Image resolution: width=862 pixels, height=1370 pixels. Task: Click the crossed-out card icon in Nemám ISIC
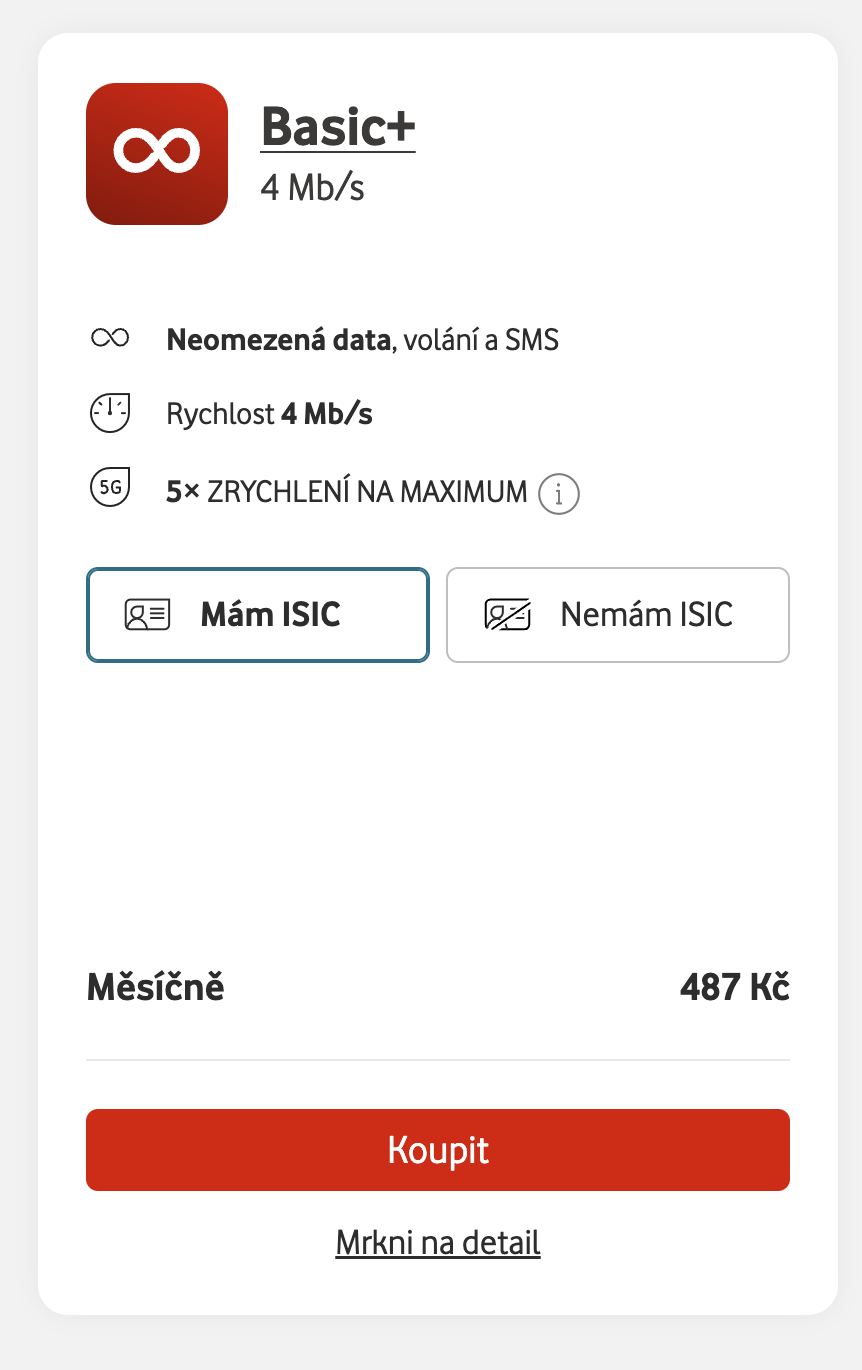pos(508,615)
